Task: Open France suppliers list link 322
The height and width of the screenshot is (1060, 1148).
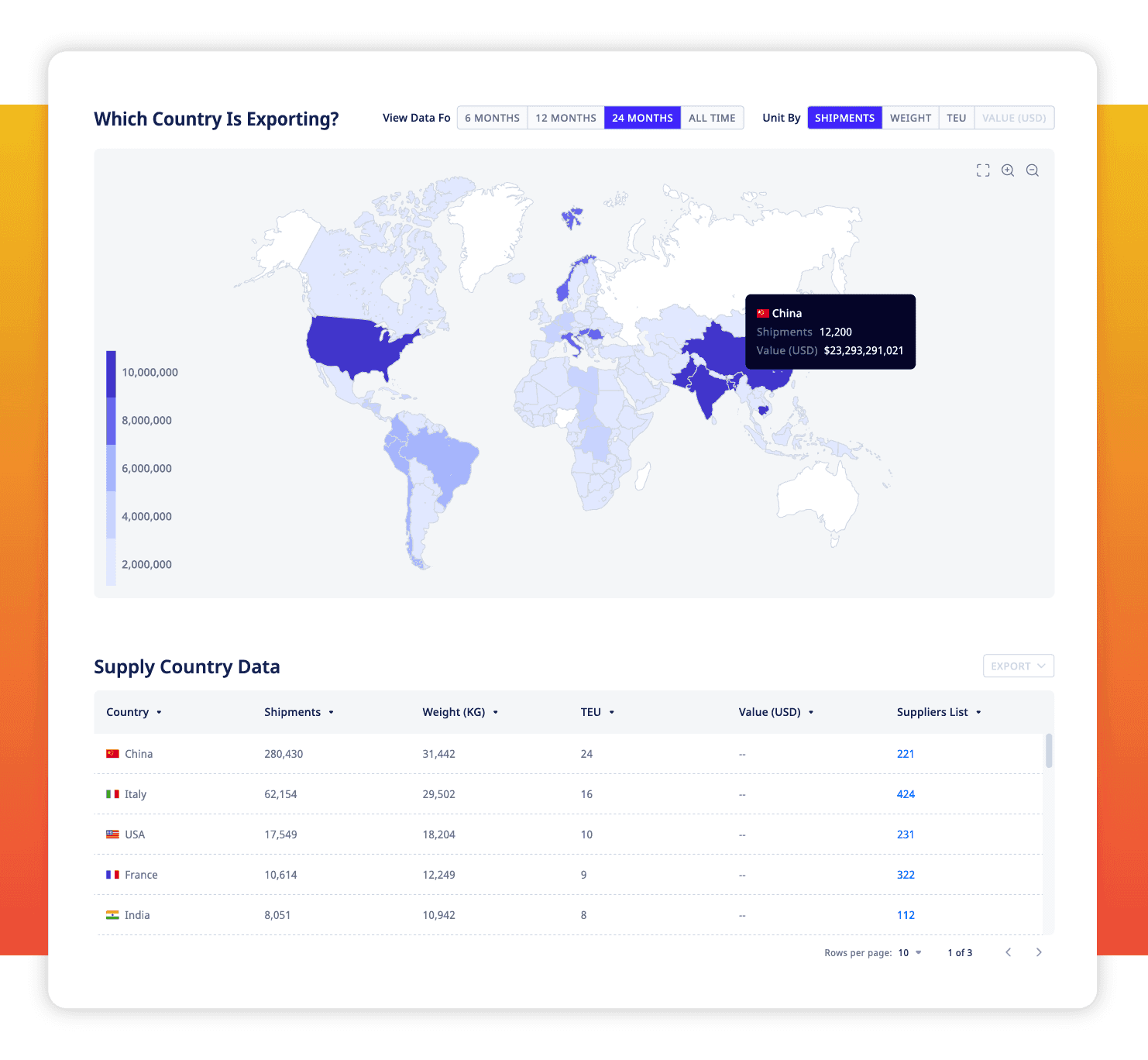Action: click(906, 875)
